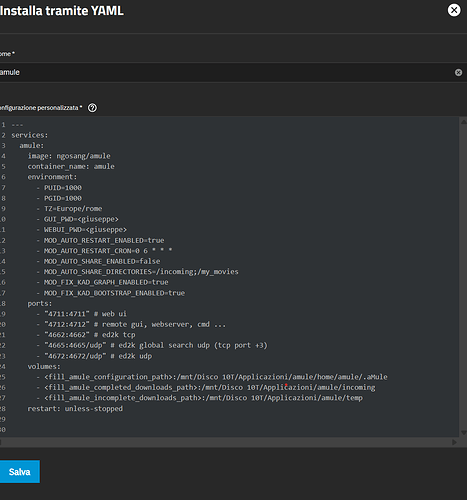The height and width of the screenshot is (500, 467).
Task: Clear the amule name field
Action: tap(458, 72)
